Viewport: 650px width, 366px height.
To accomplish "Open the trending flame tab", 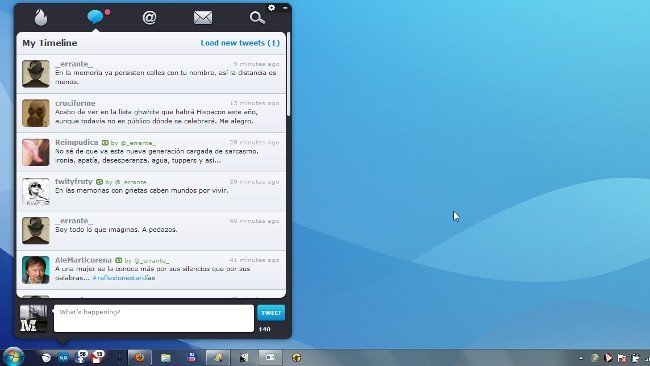I will coord(41,17).
